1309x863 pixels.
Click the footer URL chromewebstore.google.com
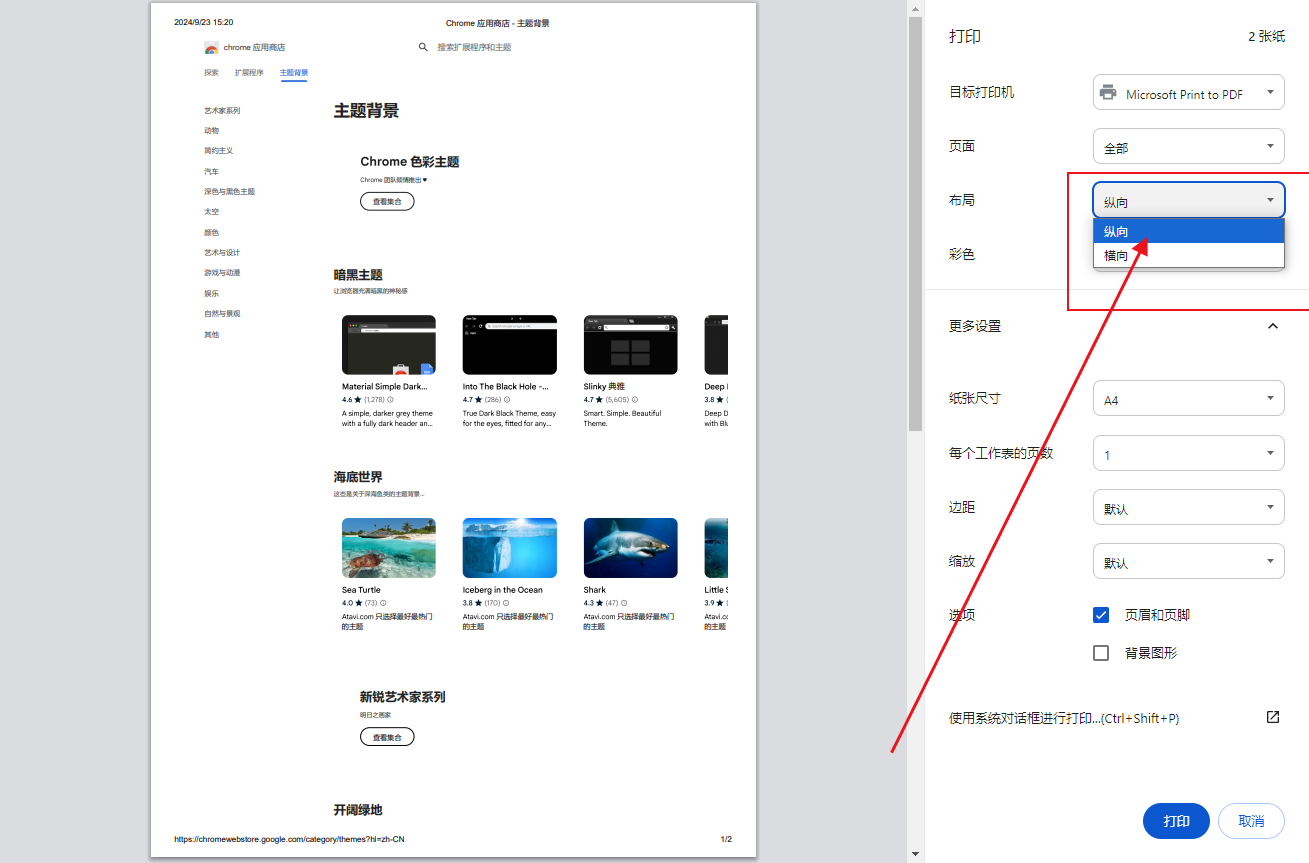(289, 839)
